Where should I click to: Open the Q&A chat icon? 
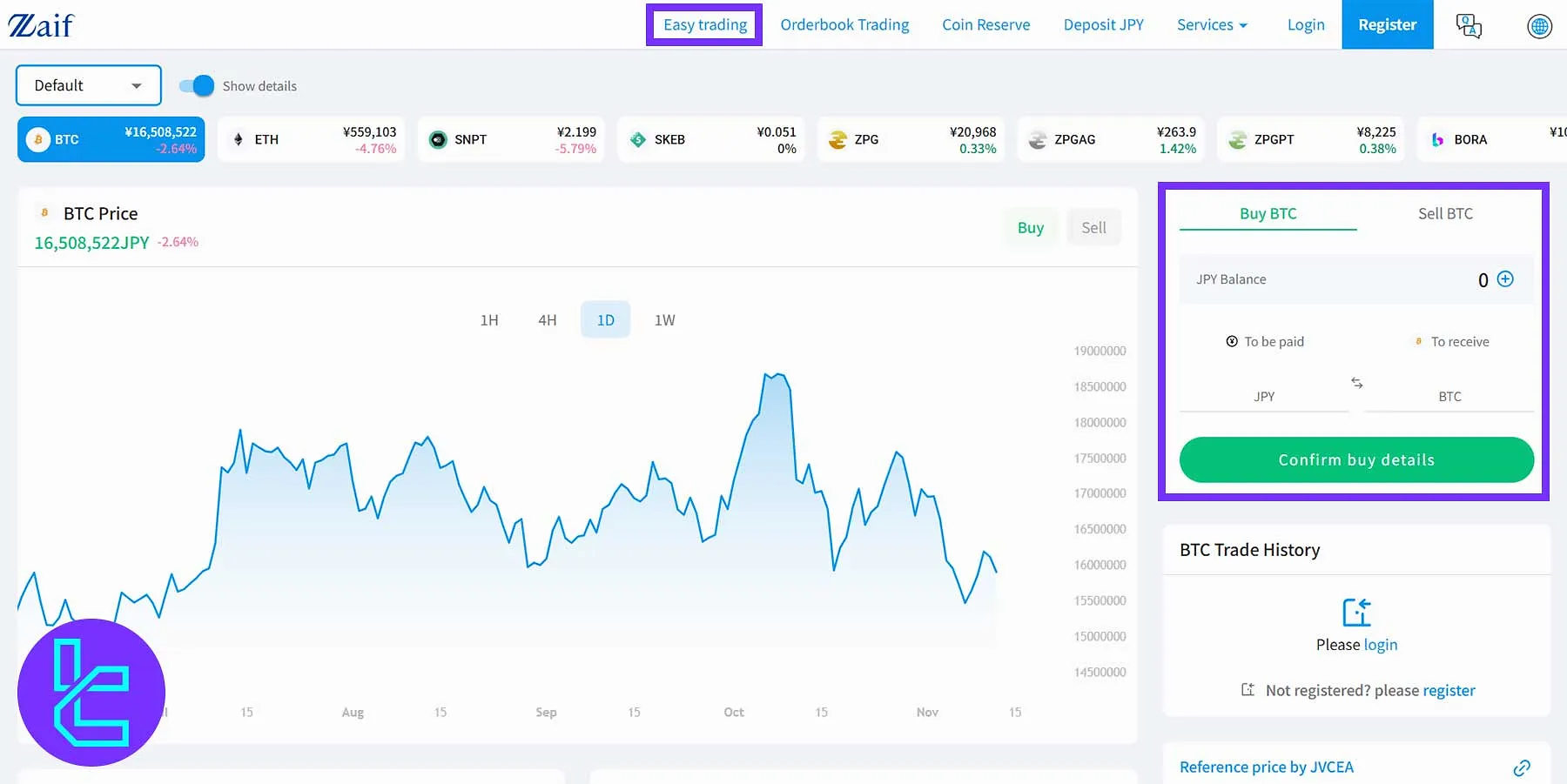(x=1469, y=25)
